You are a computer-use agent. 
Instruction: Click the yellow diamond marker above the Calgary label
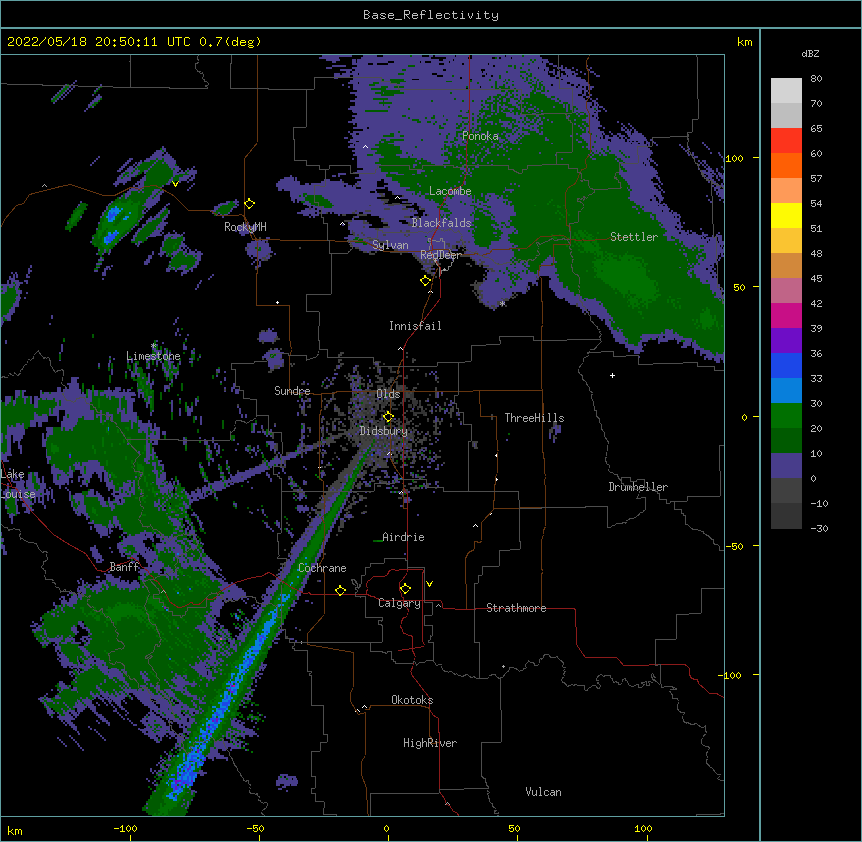point(405,589)
